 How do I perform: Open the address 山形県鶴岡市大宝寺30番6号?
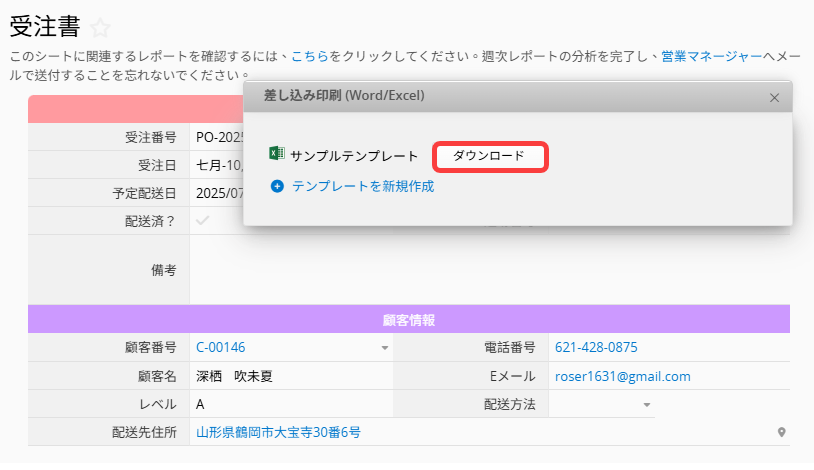(278, 433)
